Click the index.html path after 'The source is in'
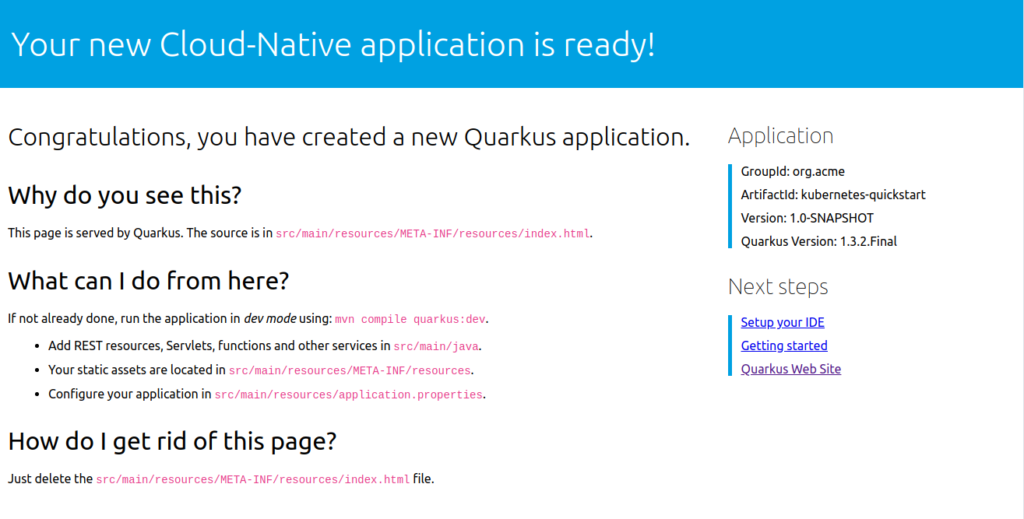1024x519 pixels. pyautogui.click(x=432, y=234)
